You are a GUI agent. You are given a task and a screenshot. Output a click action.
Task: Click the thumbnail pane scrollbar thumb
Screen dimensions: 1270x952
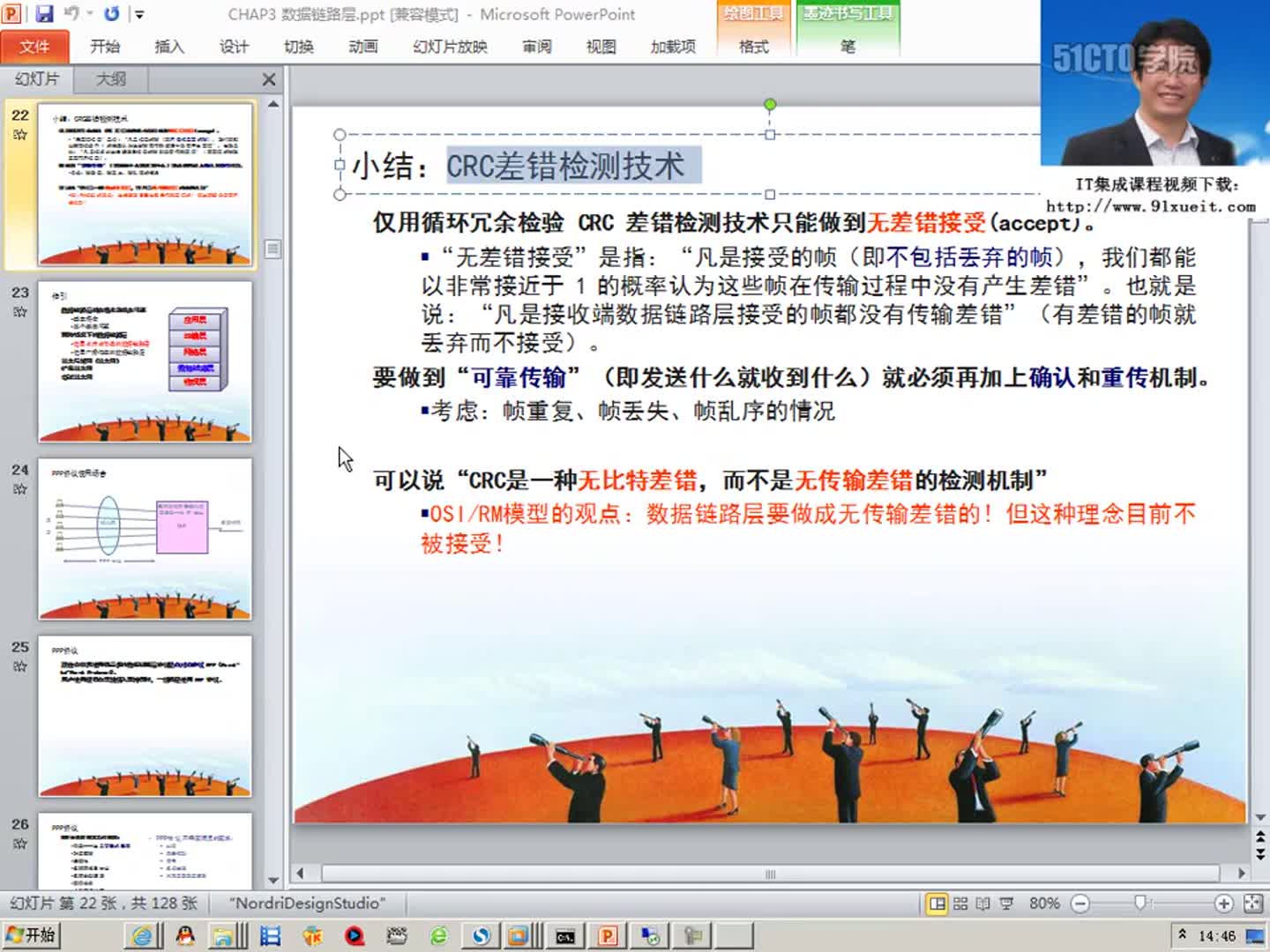coord(273,249)
